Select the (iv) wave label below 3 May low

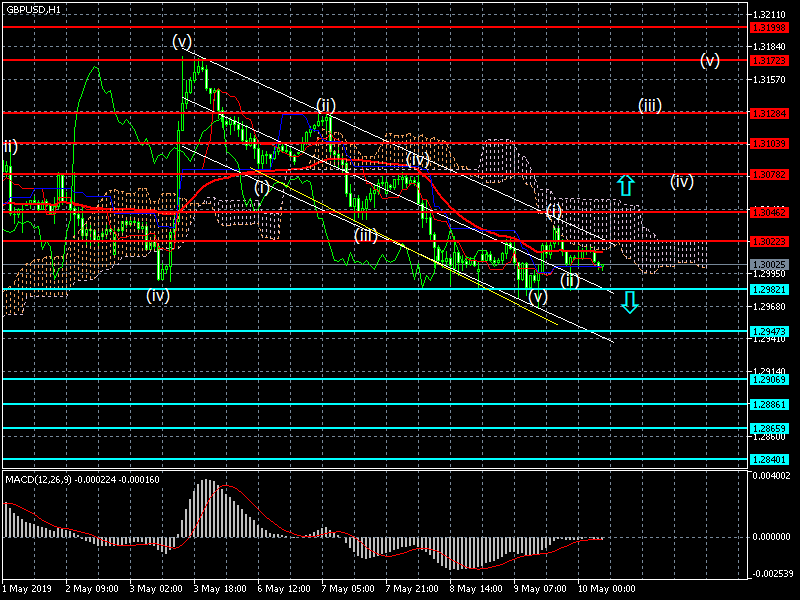pyautogui.click(x=158, y=295)
